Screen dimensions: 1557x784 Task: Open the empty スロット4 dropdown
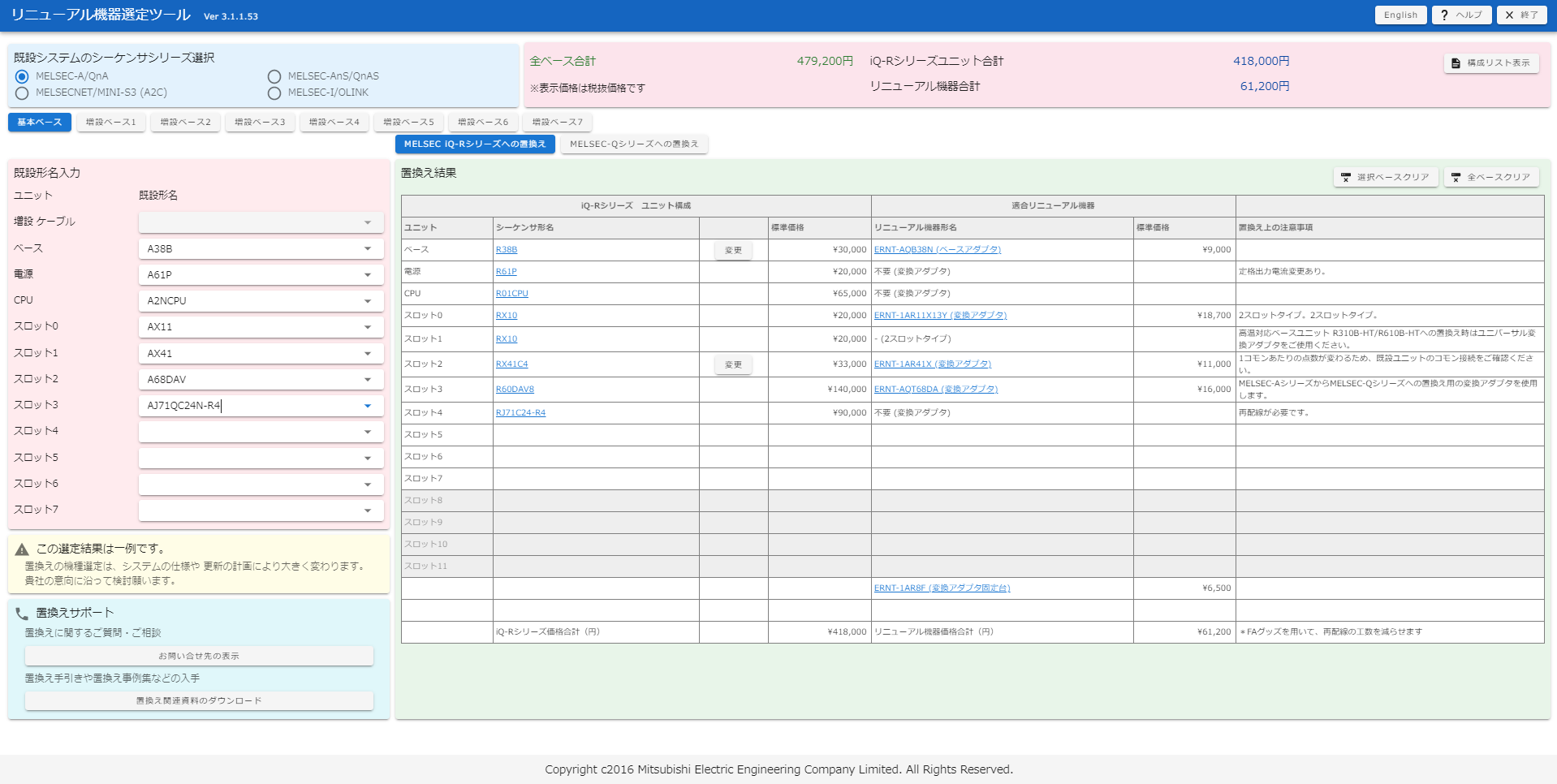click(x=261, y=431)
